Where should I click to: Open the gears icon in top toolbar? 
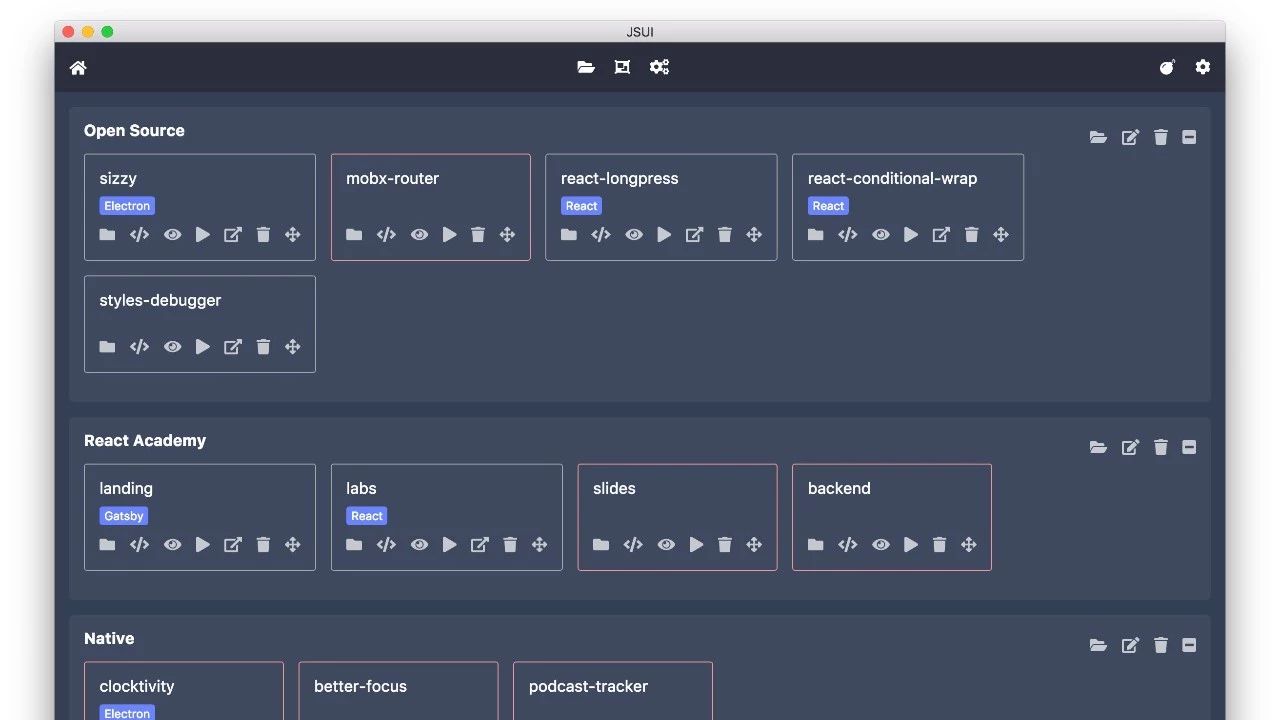click(x=659, y=67)
